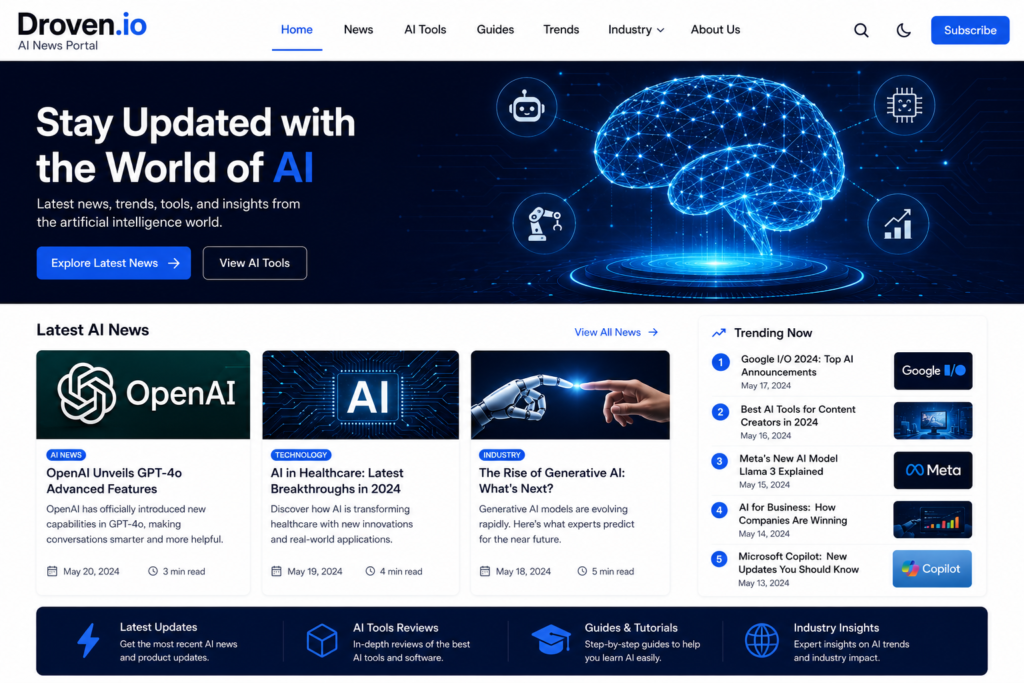
Task: Click clock icon beside 5 min read
Action: [582, 571]
